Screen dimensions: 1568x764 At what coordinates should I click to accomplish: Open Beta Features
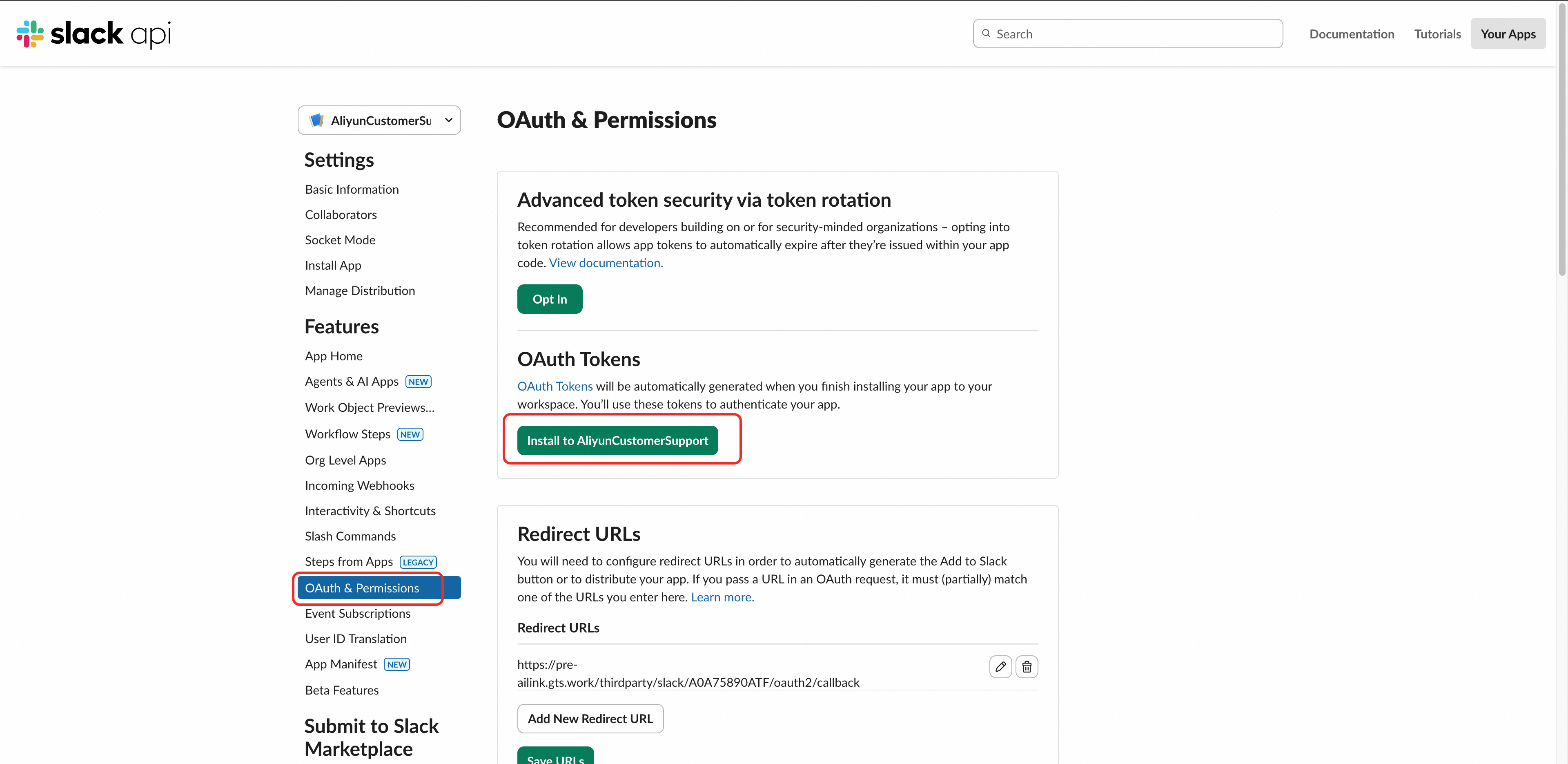341,690
